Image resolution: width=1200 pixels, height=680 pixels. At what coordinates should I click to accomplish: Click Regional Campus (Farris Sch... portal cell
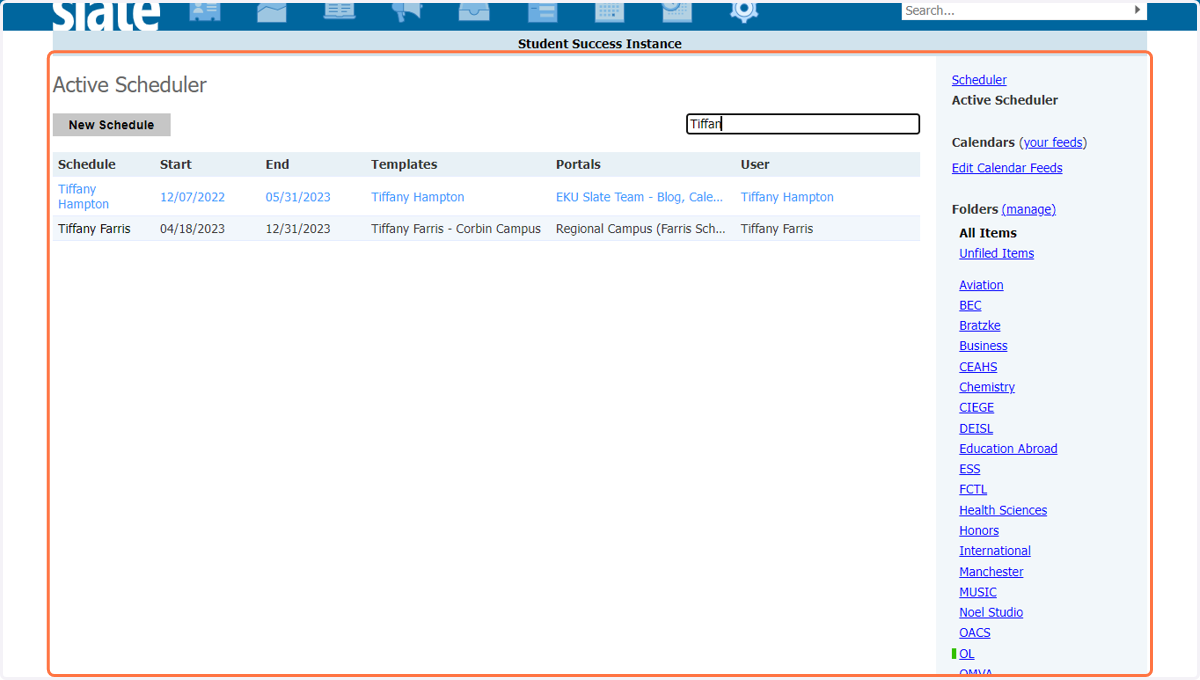pos(641,229)
